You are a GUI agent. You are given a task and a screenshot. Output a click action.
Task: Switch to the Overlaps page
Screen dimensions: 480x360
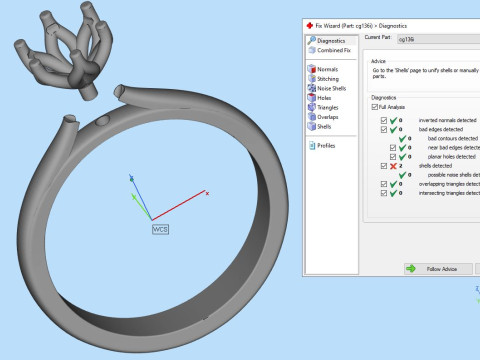click(328, 117)
